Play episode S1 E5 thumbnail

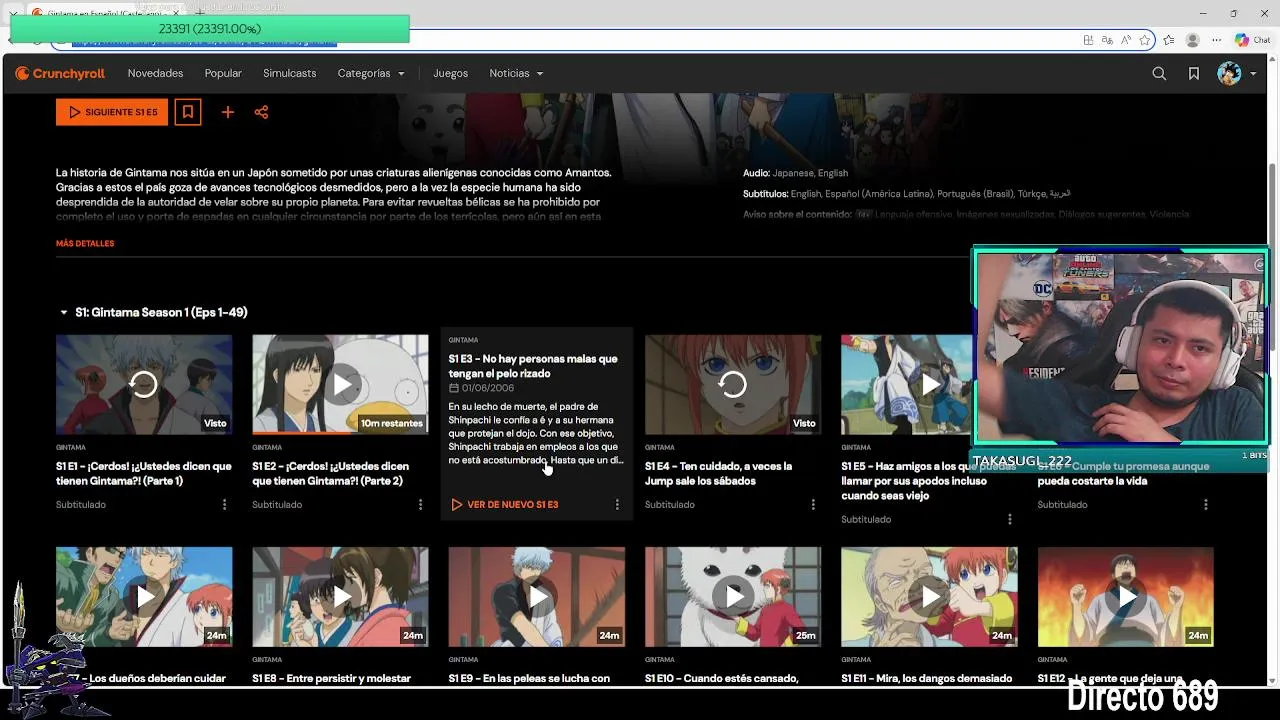coord(907,384)
